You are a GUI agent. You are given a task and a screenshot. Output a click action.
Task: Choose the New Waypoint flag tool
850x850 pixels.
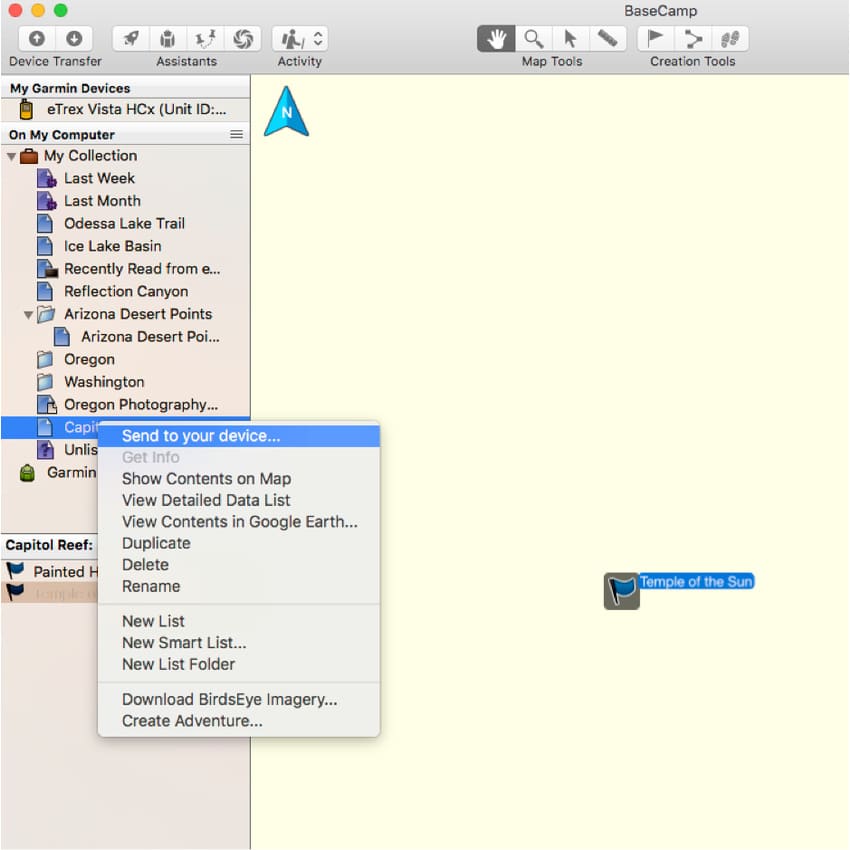(656, 39)
